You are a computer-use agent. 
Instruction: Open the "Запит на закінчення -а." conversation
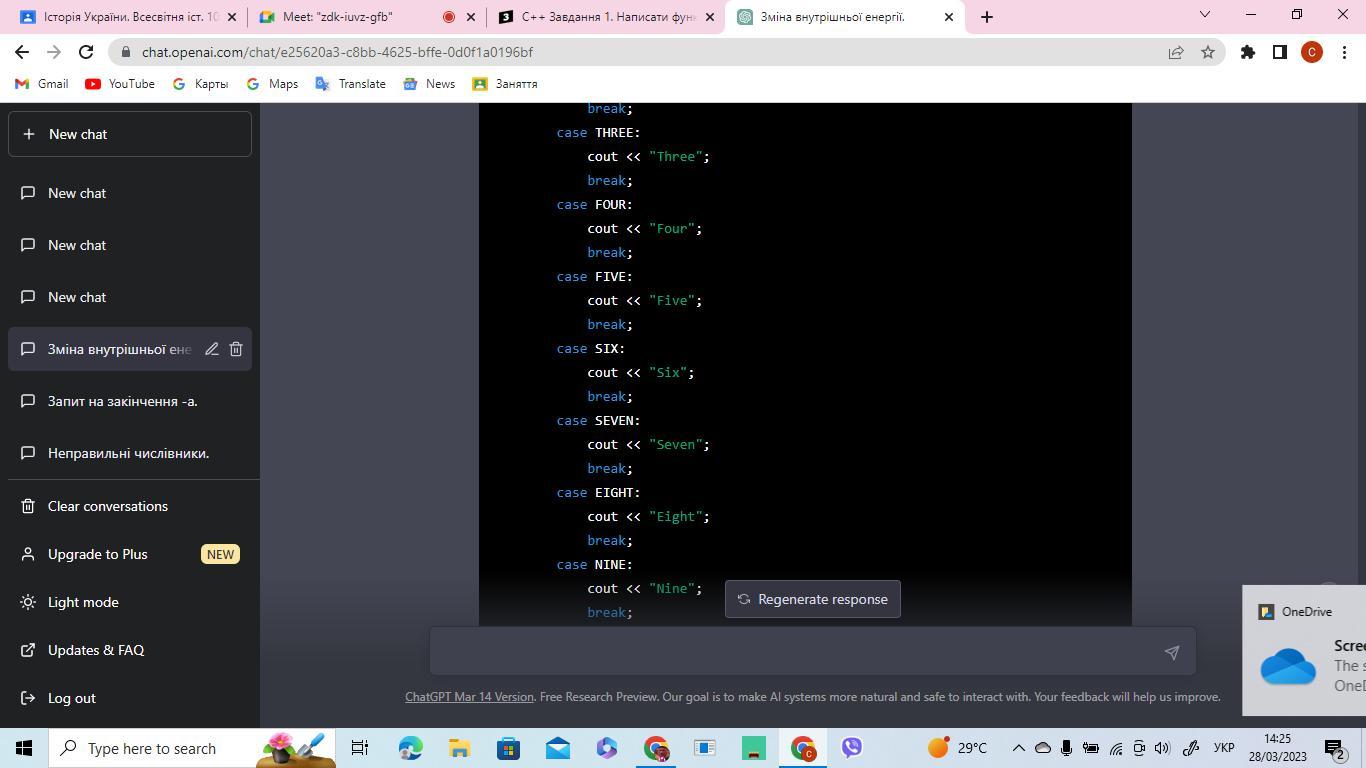point(122,401)
